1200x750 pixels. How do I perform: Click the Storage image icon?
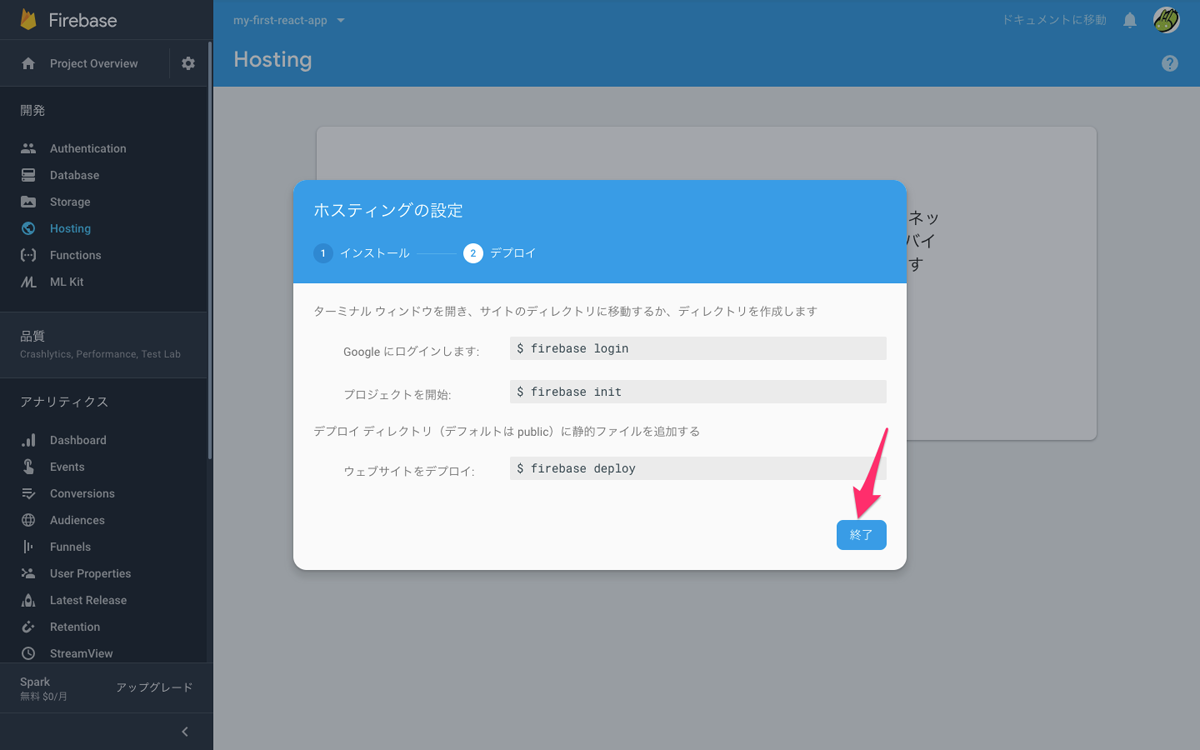pyautogui.click(x=28, y=202)
